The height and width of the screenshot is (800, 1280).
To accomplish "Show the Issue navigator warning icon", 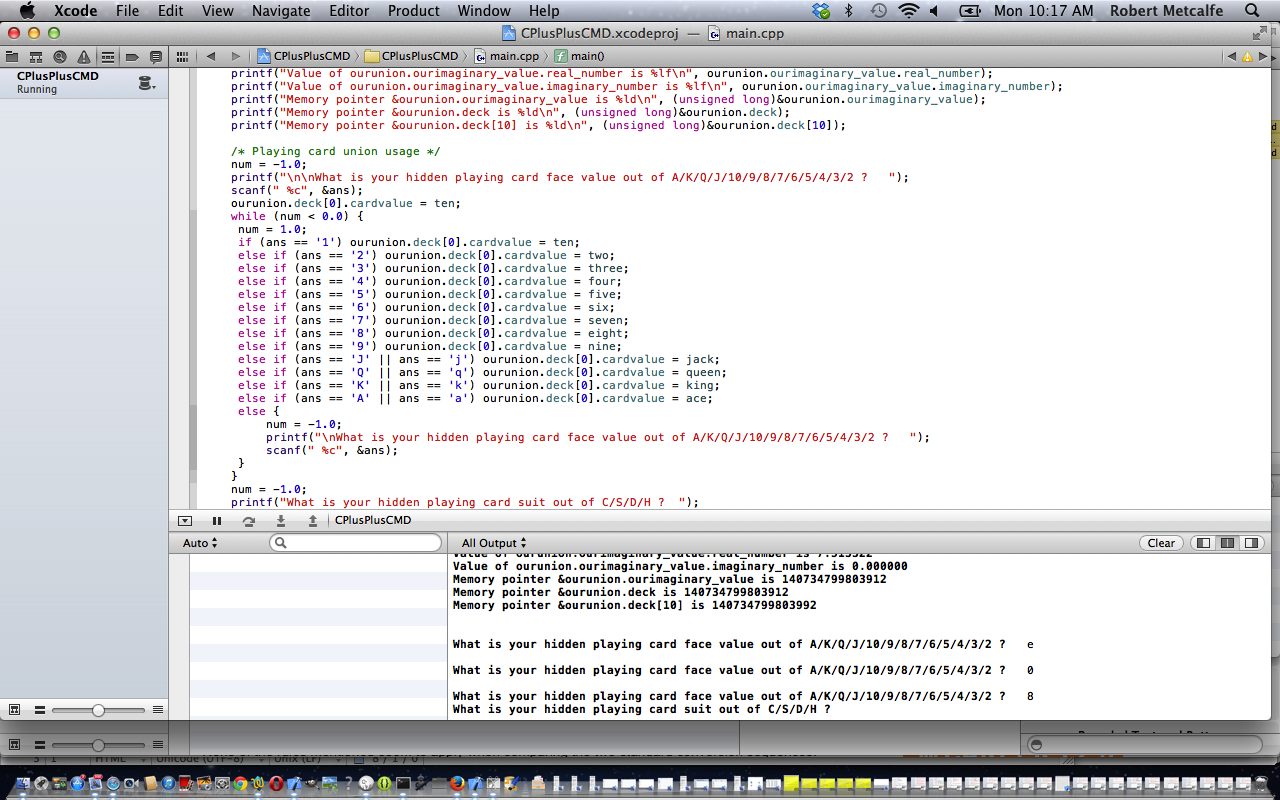I will click(x=83, y=56).
